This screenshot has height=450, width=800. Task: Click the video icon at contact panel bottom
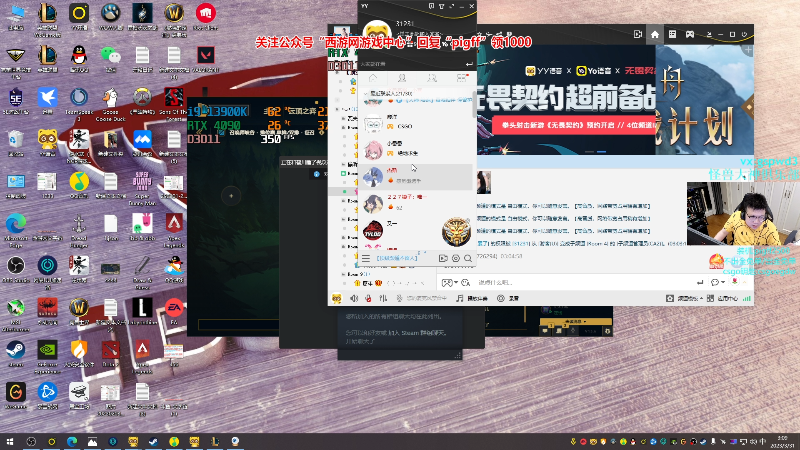[443, 259]
